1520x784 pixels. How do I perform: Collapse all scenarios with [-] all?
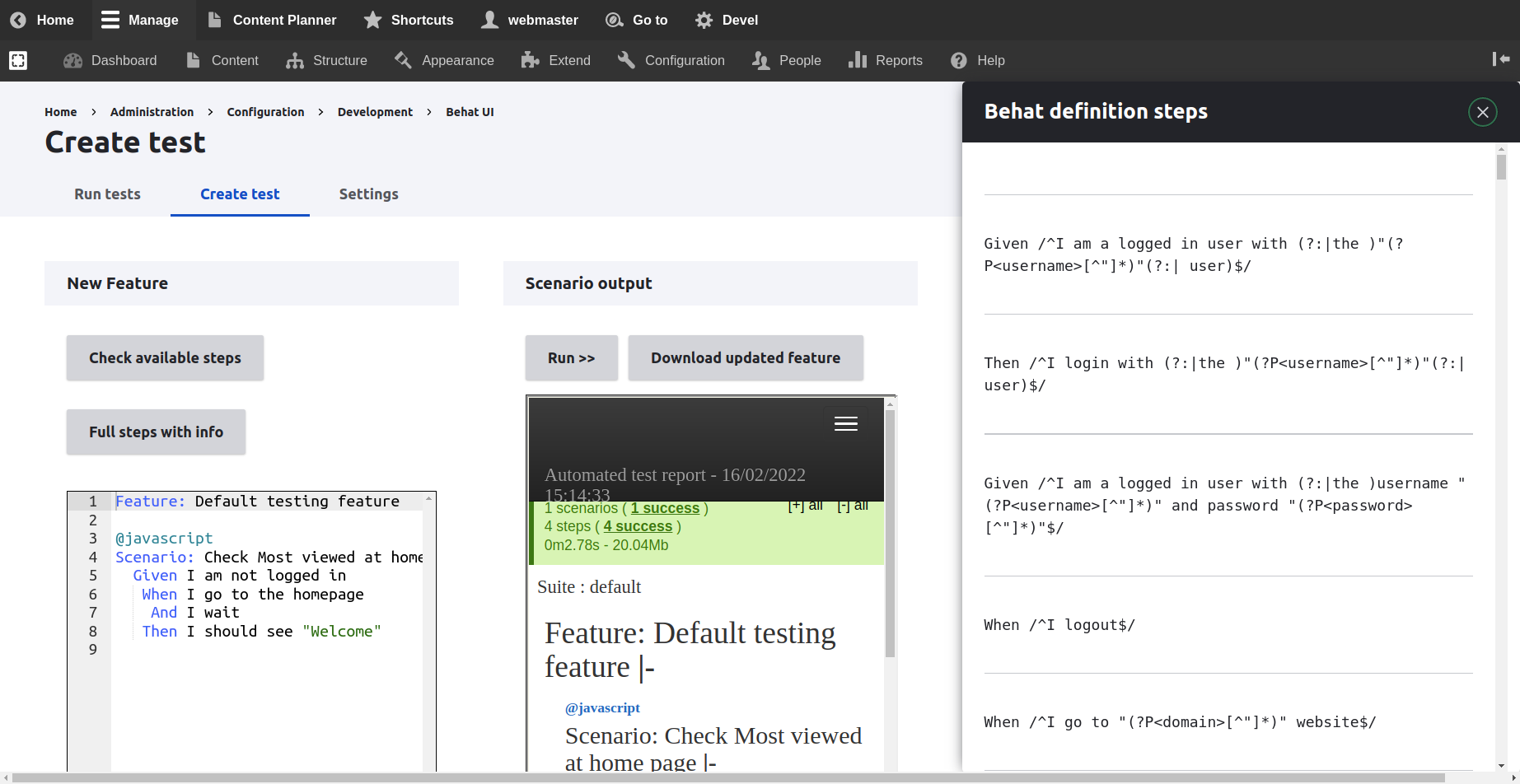[x=853, y=506]
